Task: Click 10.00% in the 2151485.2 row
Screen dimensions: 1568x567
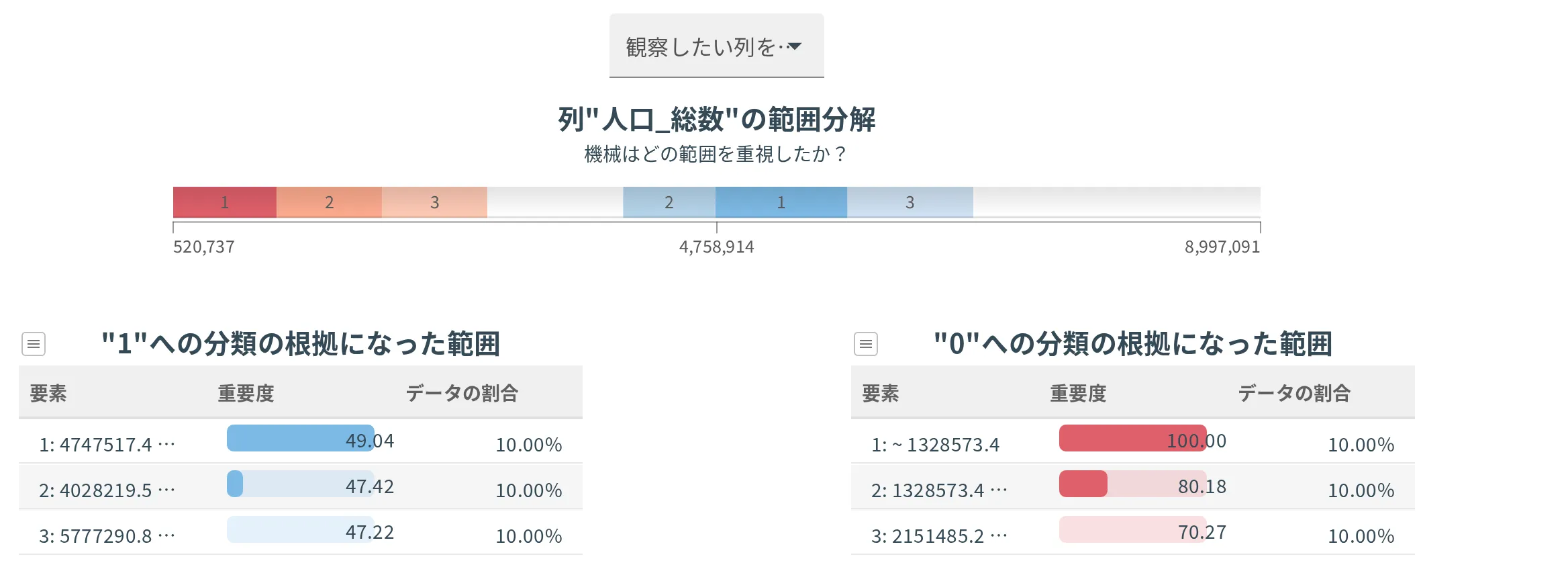Action: (1361, 536)
